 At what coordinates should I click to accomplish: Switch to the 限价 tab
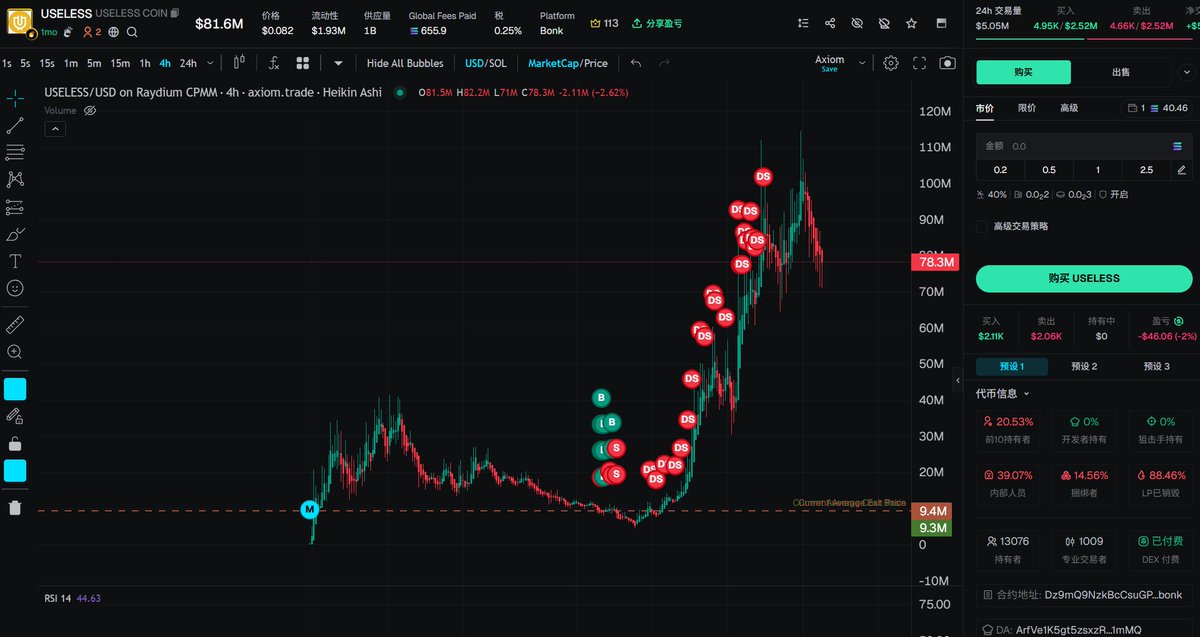click(x=1027, y=108)
